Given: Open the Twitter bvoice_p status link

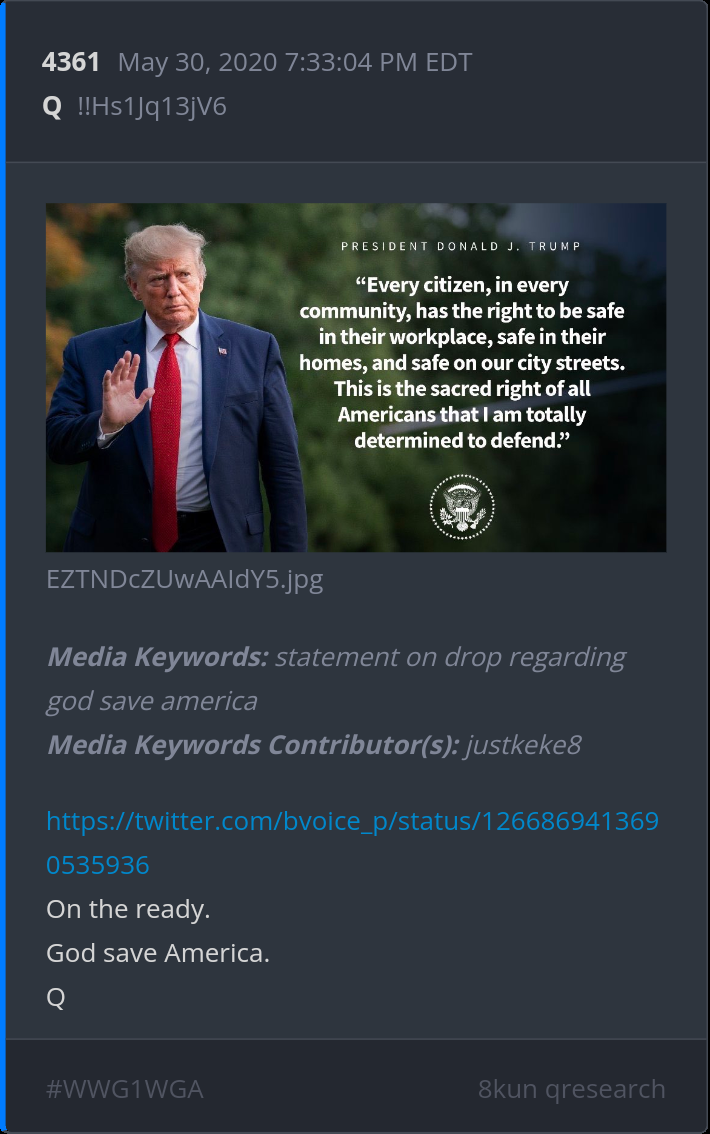Looking at the screenshot, I should [352, 843].
